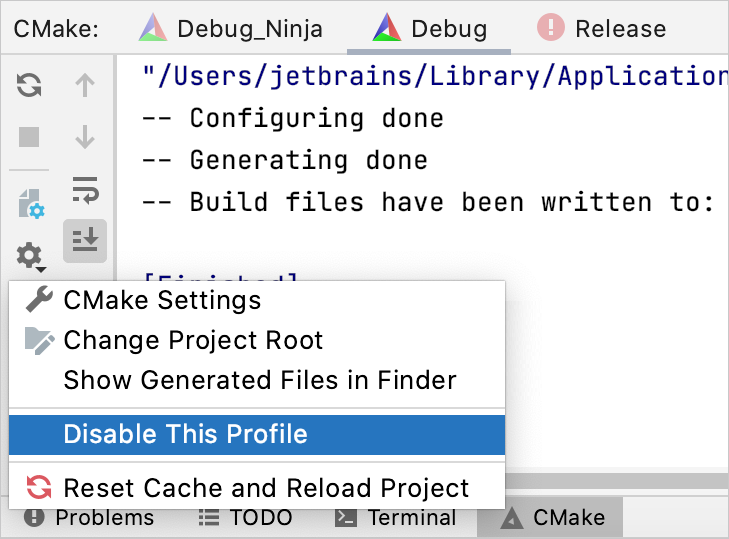Screen dimensions: 729x539
Task: Open generated CMake files settings icon
Action: click(30, 204)
